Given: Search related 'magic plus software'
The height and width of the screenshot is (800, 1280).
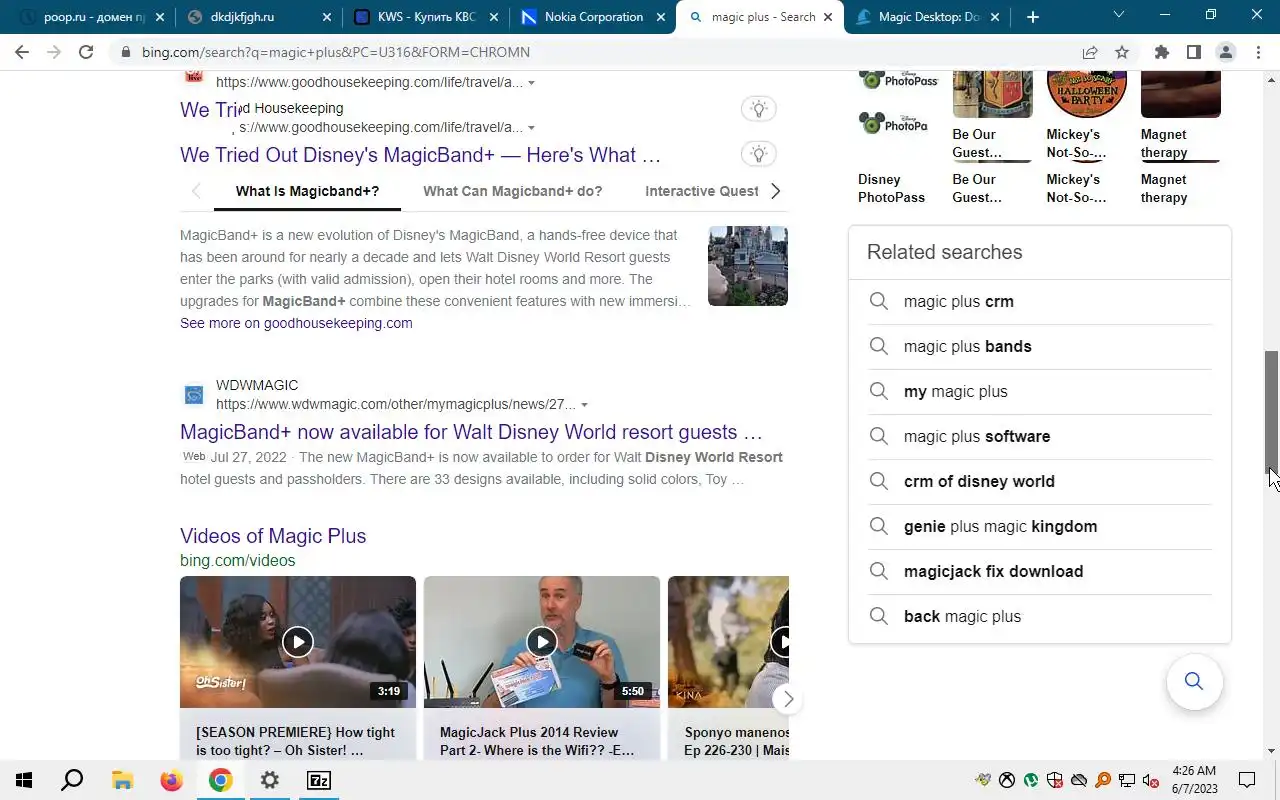Looking at the screenshot, I should pyautogui.click(x=1040, y=436).
